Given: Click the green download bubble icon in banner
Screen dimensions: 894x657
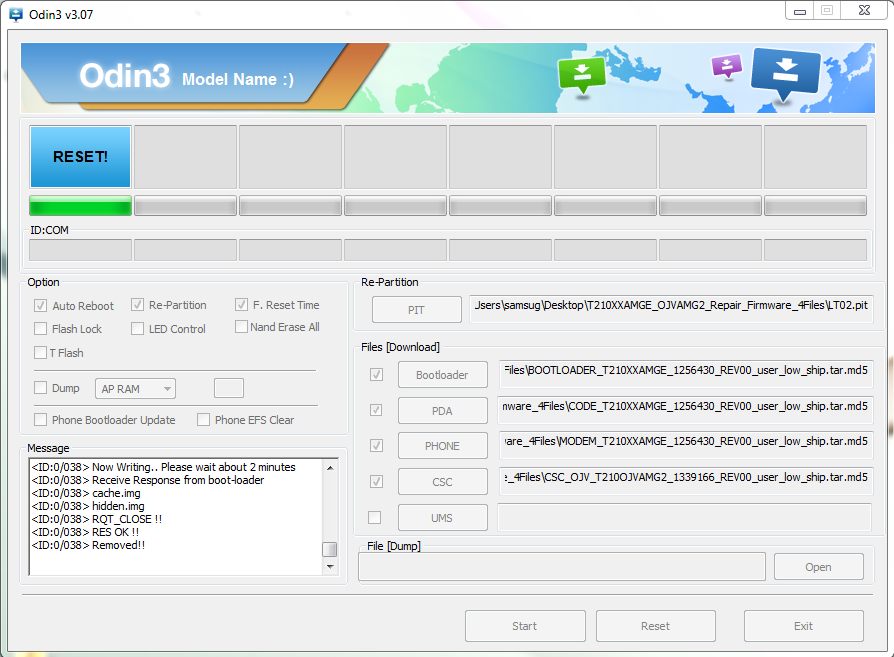Looking at the screenshot, I should click(582, 75).
